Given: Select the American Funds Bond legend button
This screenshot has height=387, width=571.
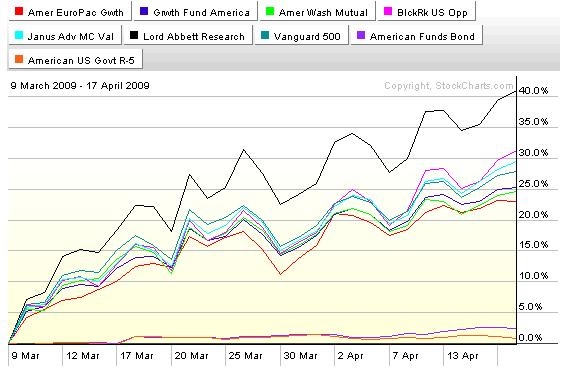Looking at the screenshot, I should [417, 36].
